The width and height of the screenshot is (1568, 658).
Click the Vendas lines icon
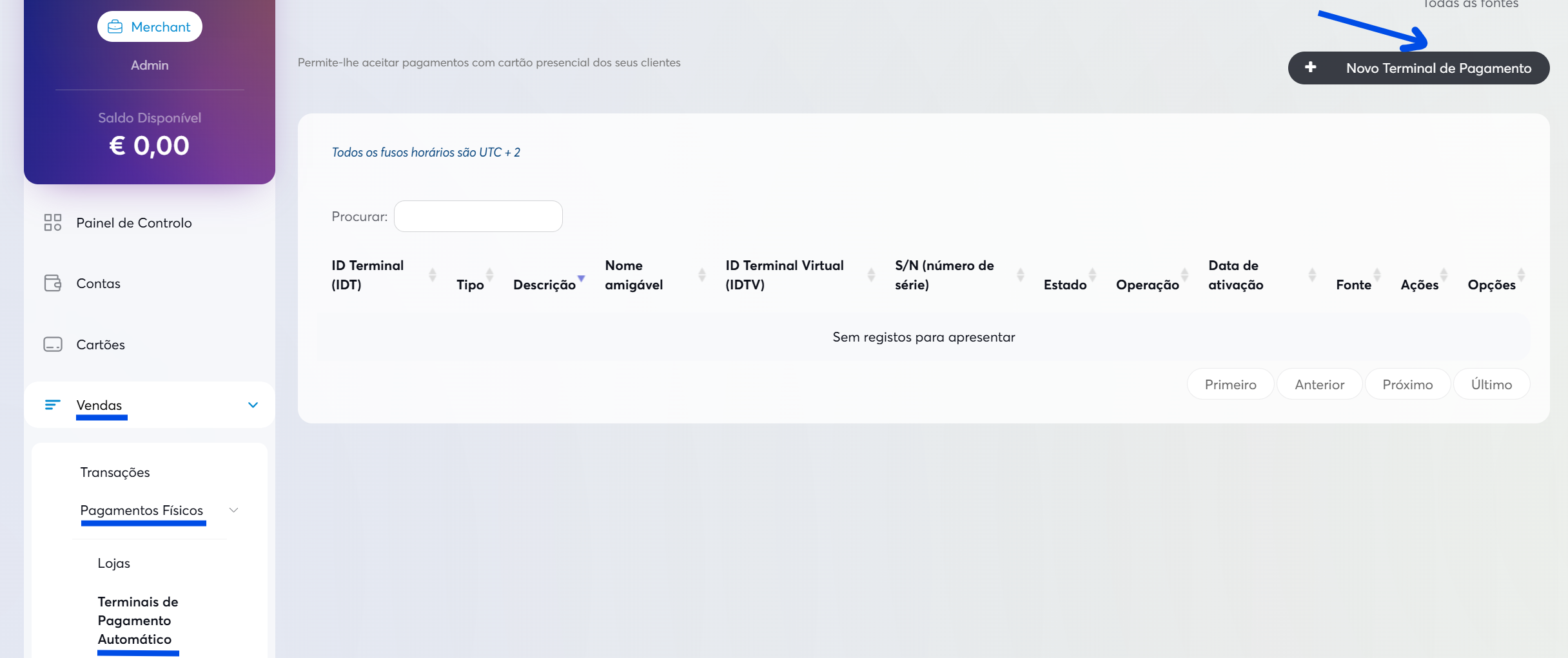point(52,405)
